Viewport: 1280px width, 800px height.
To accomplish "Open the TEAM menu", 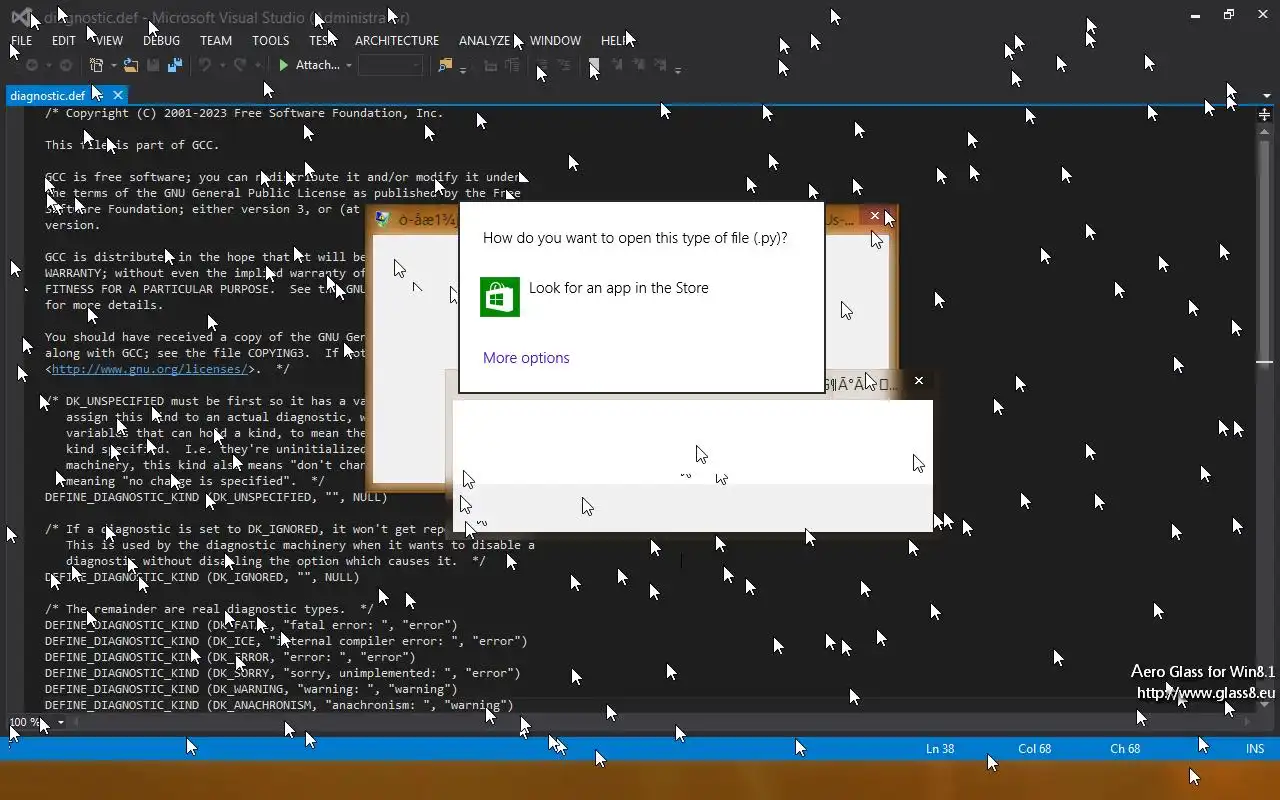I will (216, 41).
